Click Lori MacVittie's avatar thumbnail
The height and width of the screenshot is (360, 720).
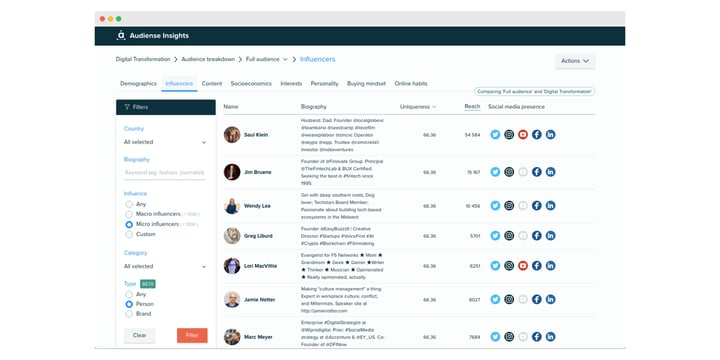pyautogui.click(x=232, y=266)
